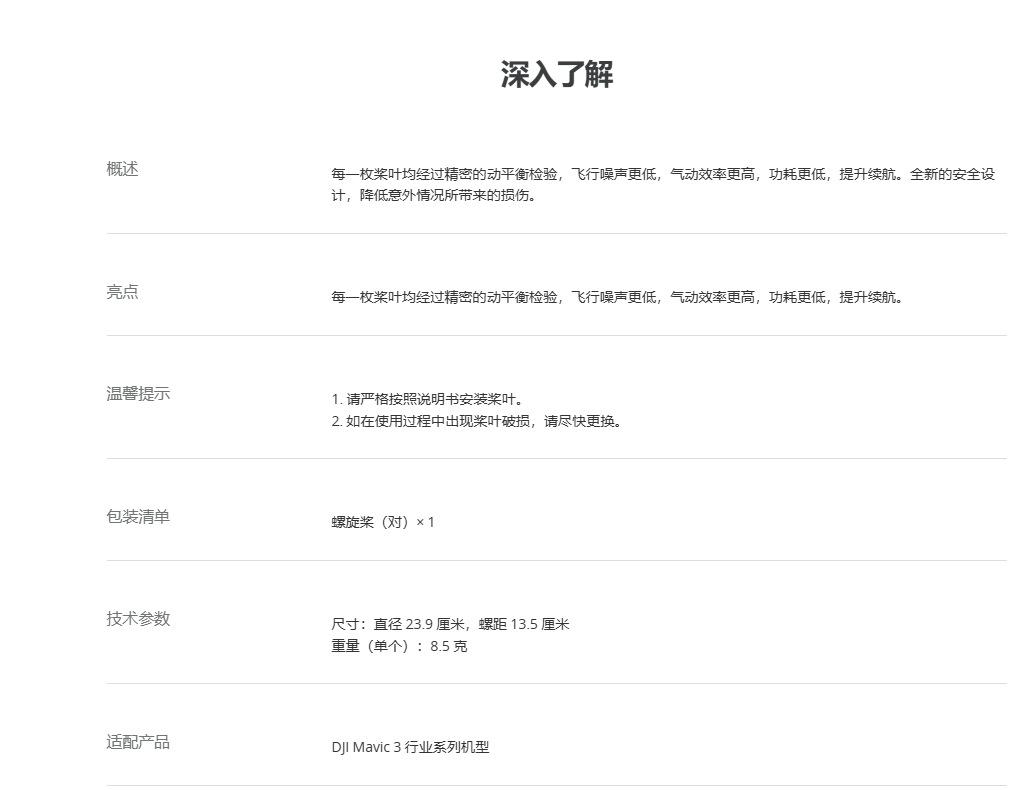Click the 尺寸 spec label text

346,624
